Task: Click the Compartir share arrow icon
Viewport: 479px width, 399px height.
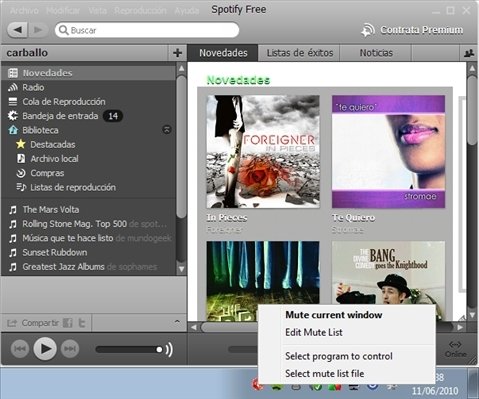Action: (x=12, y=323)
